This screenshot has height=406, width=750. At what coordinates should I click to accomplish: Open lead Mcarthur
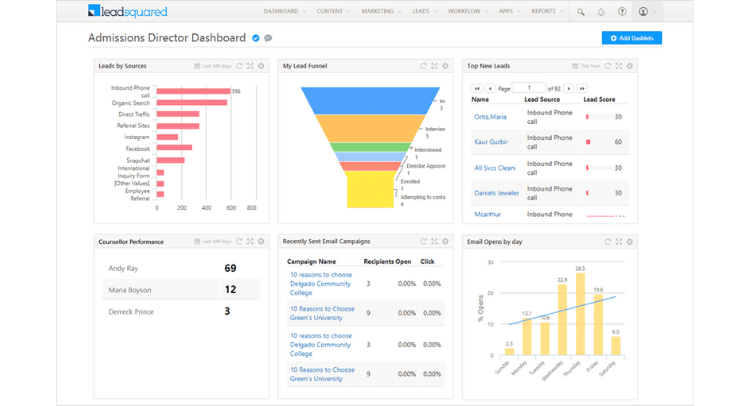(x=487, y=214)
